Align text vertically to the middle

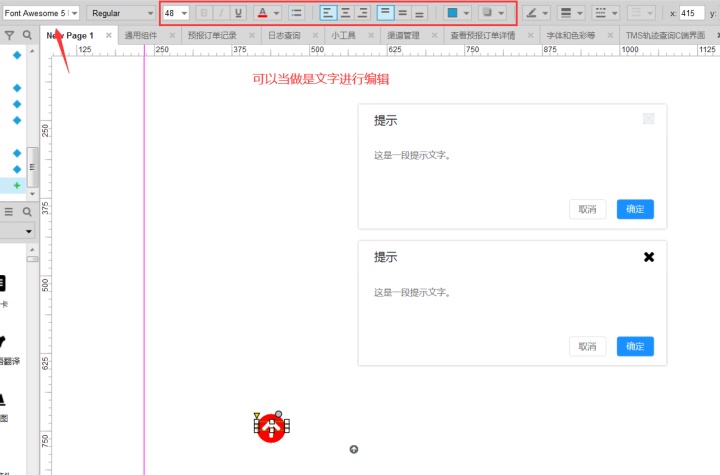tap(403, 13)
